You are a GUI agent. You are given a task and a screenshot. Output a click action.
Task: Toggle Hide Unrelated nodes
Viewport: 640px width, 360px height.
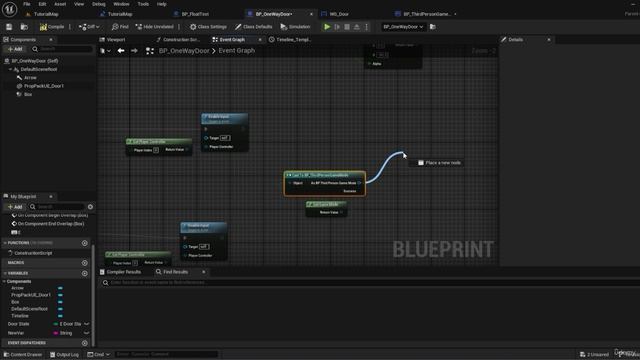pyautogui.click(x=154, y=27)
